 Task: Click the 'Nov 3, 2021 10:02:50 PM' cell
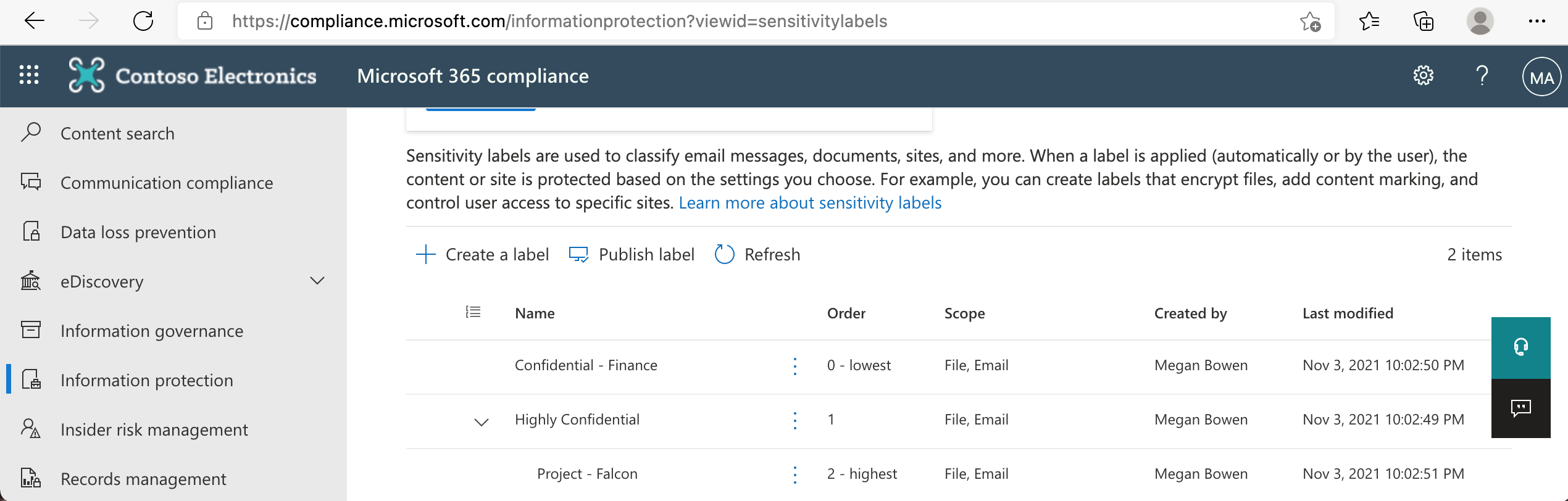point(1383,365)
